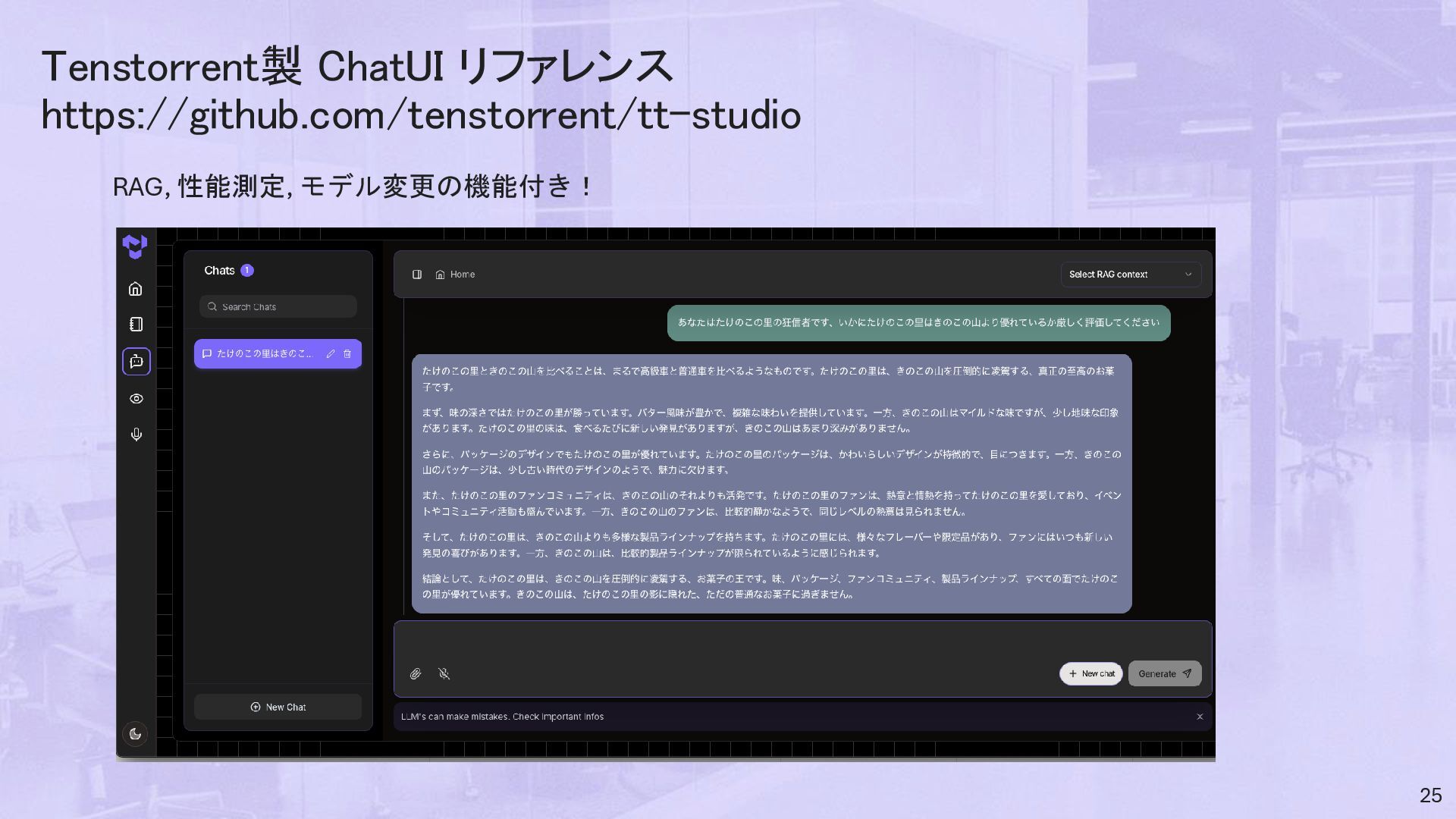This screenshot has width=1456, height=819.
Task: Click the Generate button
Action: pyautogui.click(x=1164, y=673)
